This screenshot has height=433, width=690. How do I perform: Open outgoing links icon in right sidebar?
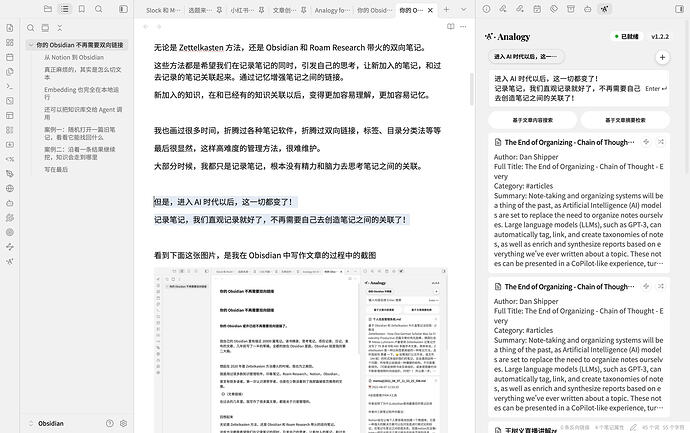click(520, 9)
